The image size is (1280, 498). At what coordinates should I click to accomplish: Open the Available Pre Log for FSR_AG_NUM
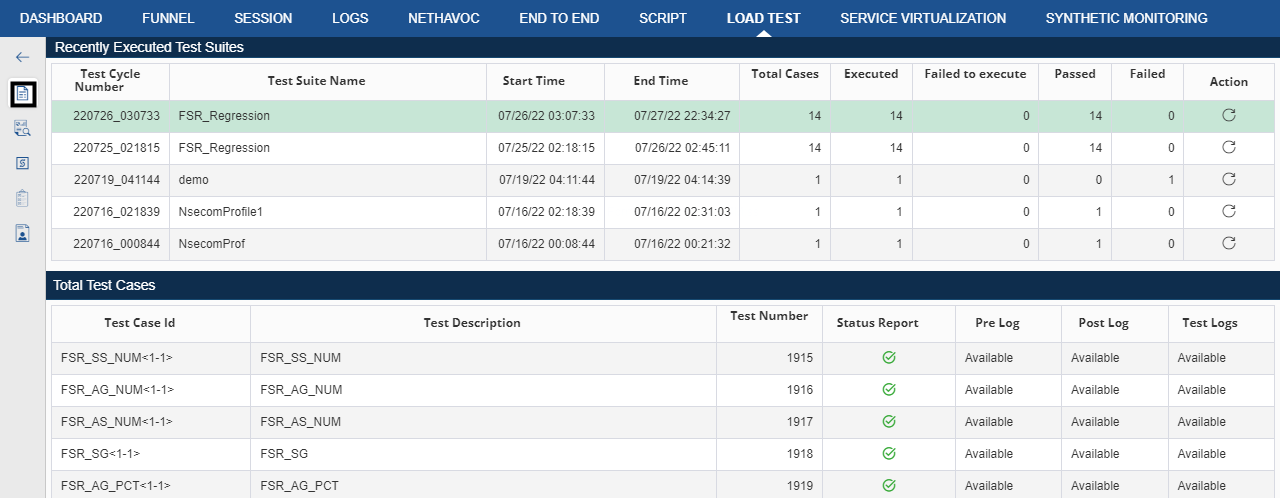[x=989, y=390]
